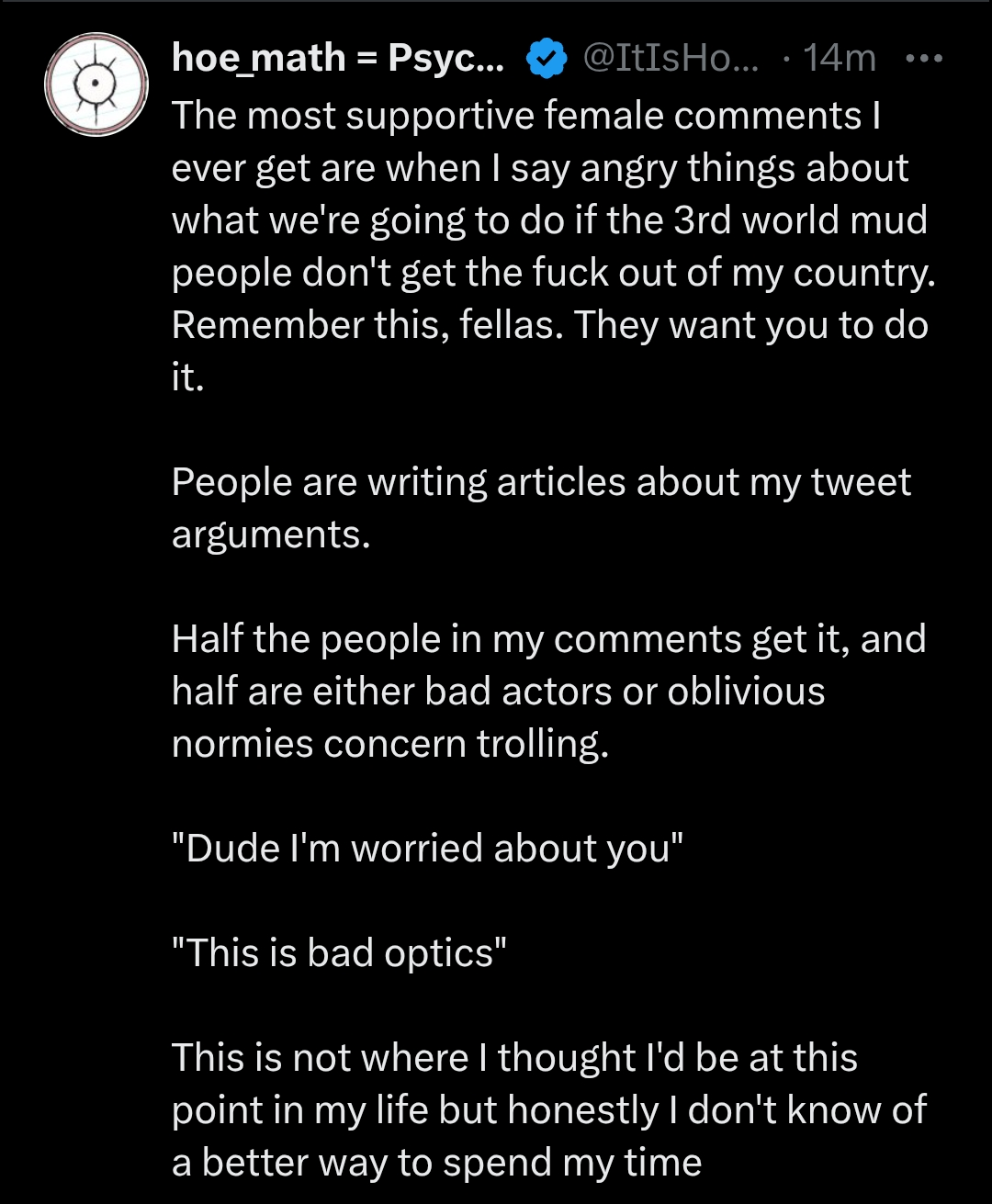Open the three-dot more options menu
Screen dimensions: 992x1204
point(923,59)
